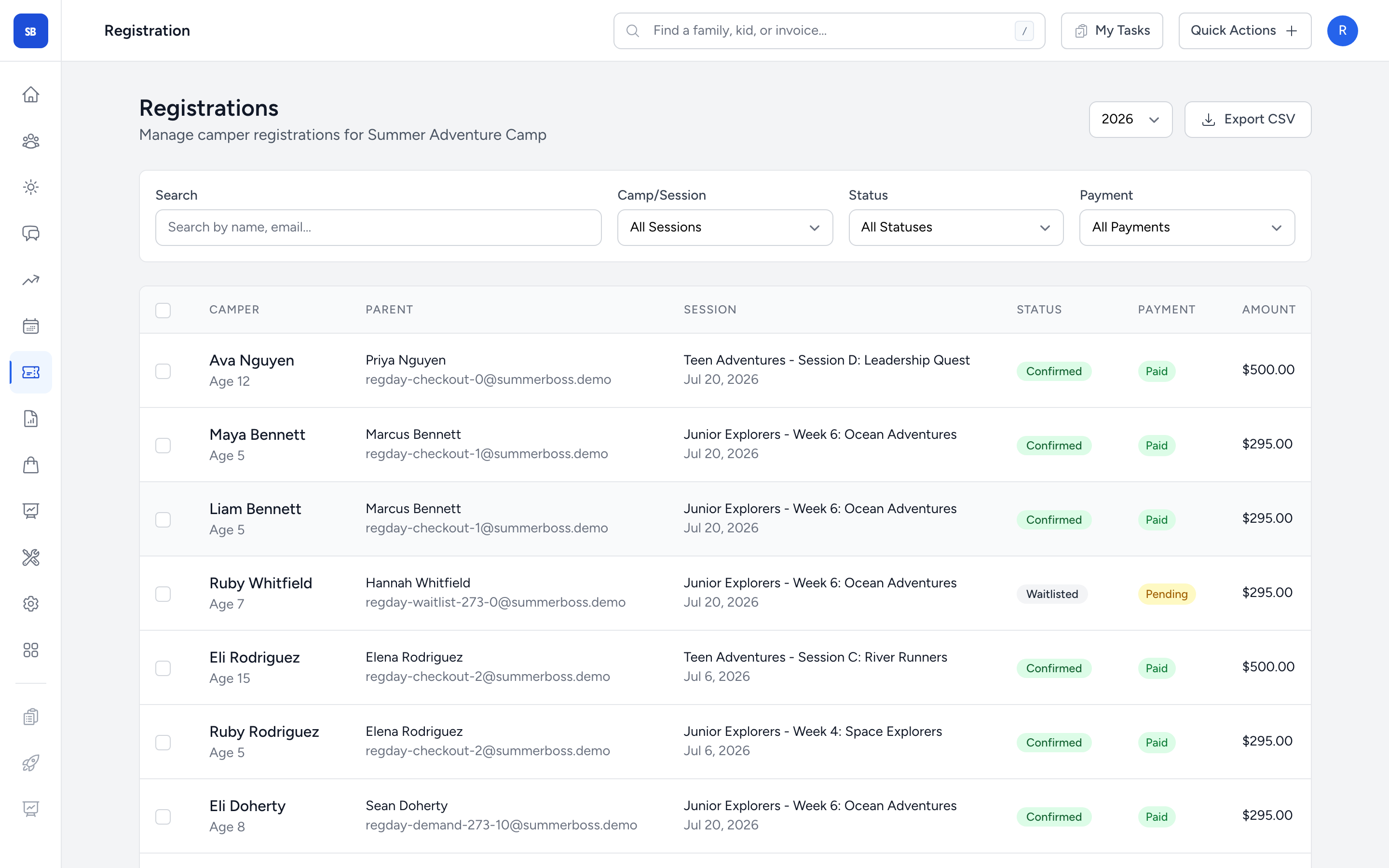Image resolution: width=1389 pixels, height=868 pixels.
Task: Click the download icon on Export CSV
Action: 1208,120
